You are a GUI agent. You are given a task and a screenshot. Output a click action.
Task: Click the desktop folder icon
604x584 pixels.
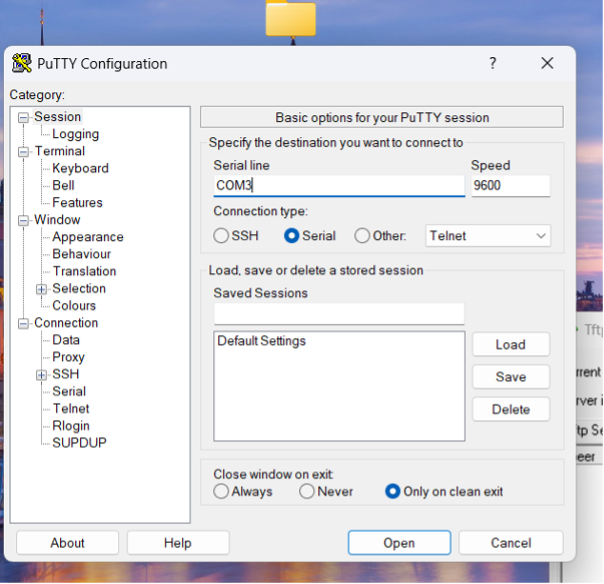pyautogui.click(x=290, y=18)
